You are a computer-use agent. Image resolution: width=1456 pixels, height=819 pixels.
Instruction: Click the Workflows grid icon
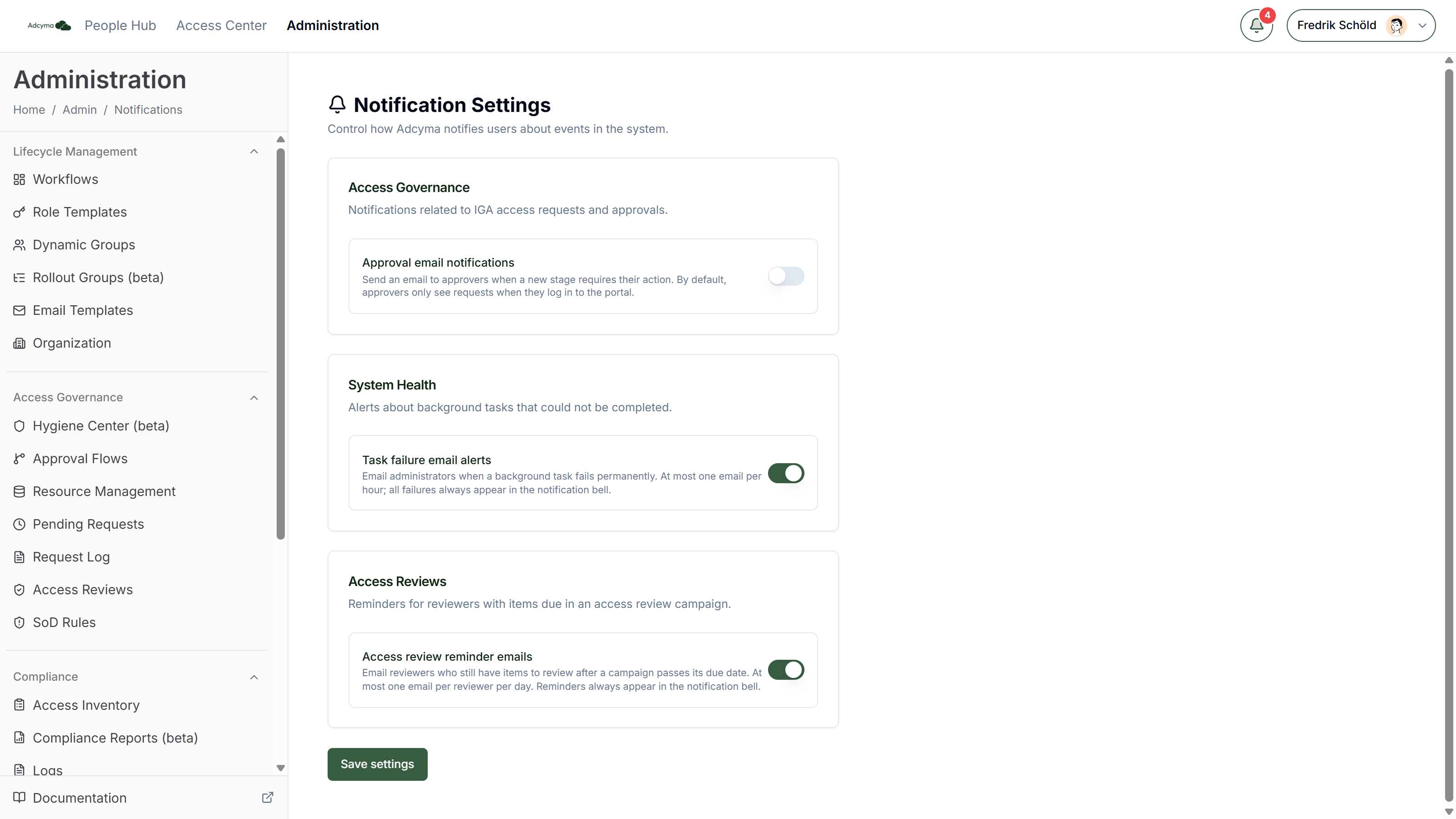click(19, 179)
